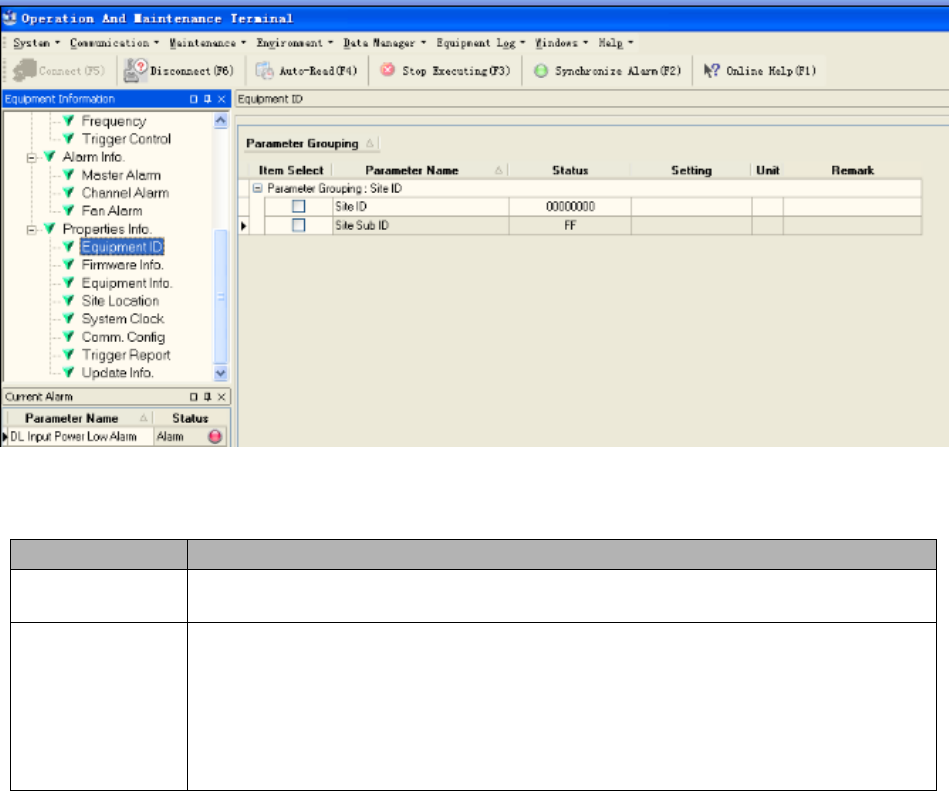Click the System Clock node's green icon
Image resolution: width=949 pixels, height=791 pixels.
coord(68,318)
